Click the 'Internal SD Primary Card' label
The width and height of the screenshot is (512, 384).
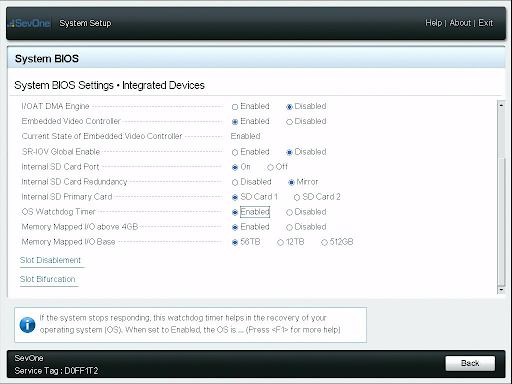(x=67, y=197)
